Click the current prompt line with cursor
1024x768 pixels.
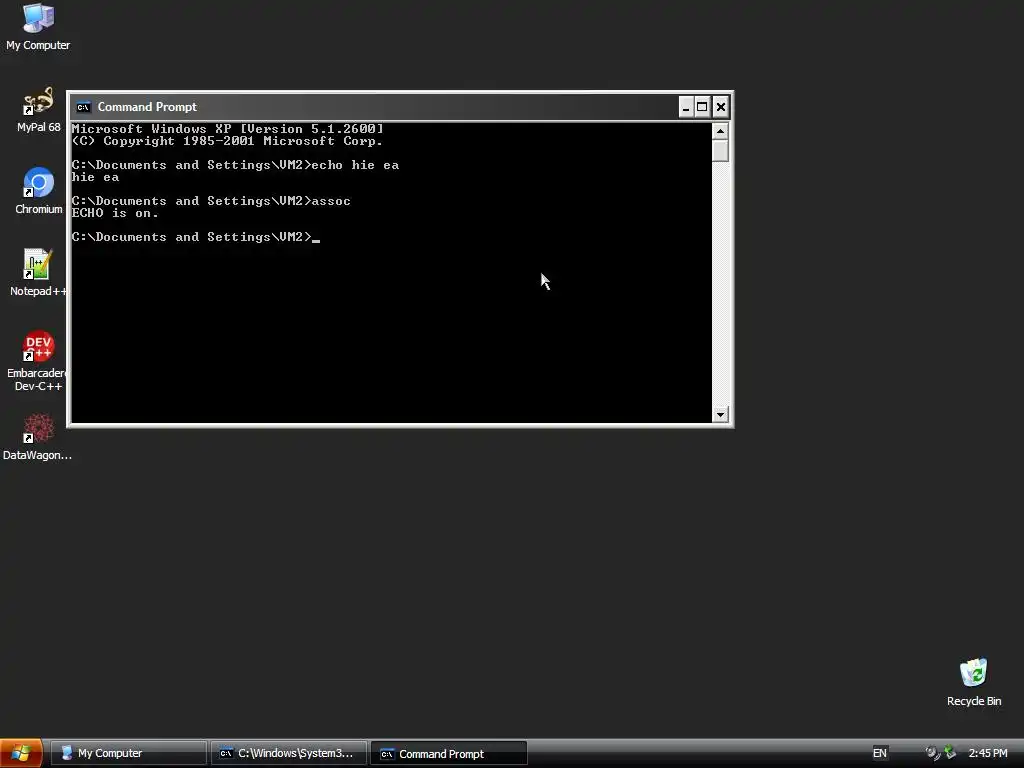(196, 237)
